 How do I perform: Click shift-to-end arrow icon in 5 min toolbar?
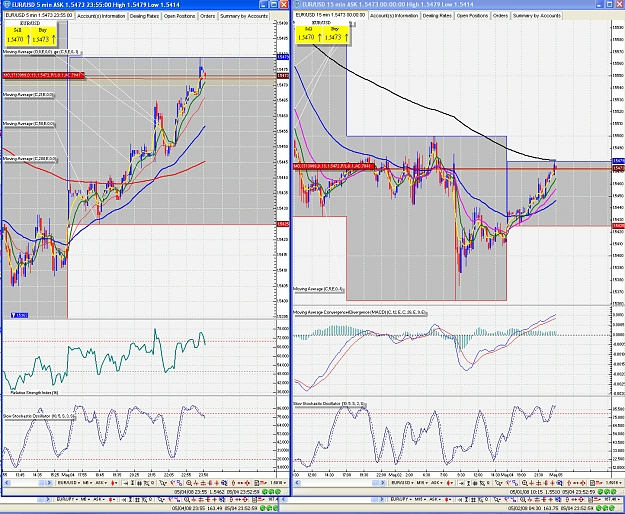click(126, 483)
